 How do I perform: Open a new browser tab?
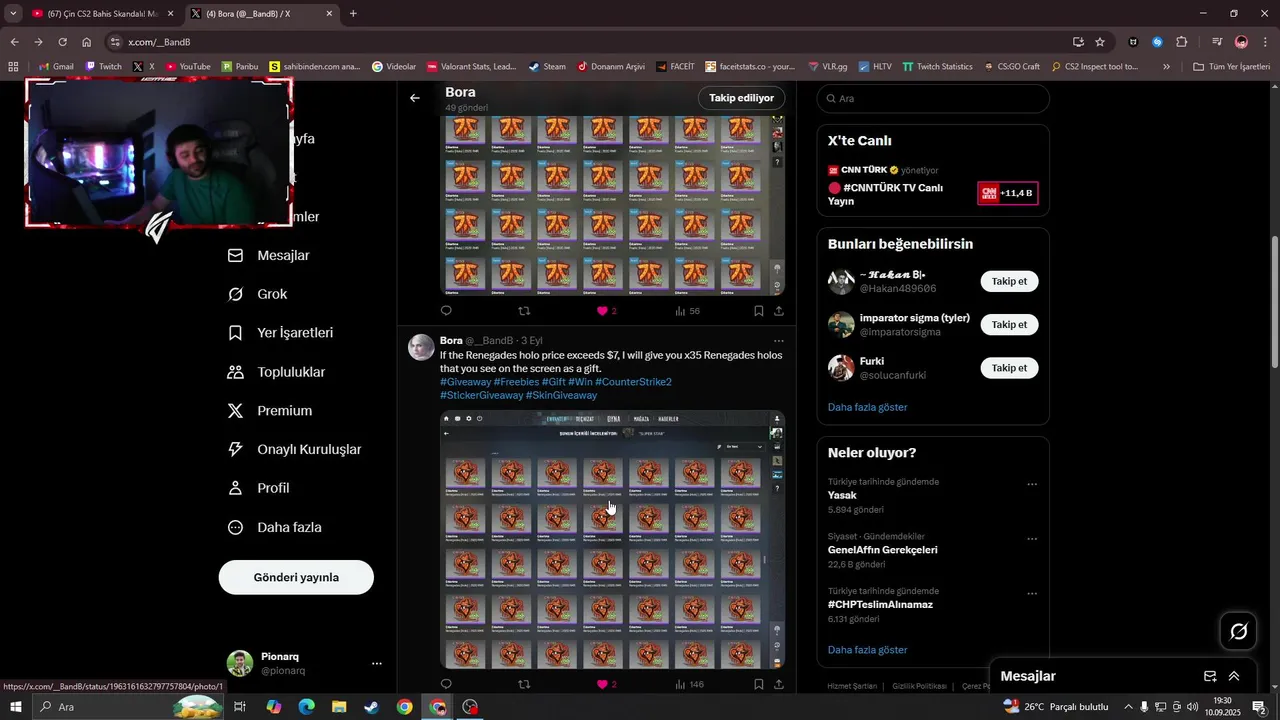pyautogui.click(x=353, y=14)
